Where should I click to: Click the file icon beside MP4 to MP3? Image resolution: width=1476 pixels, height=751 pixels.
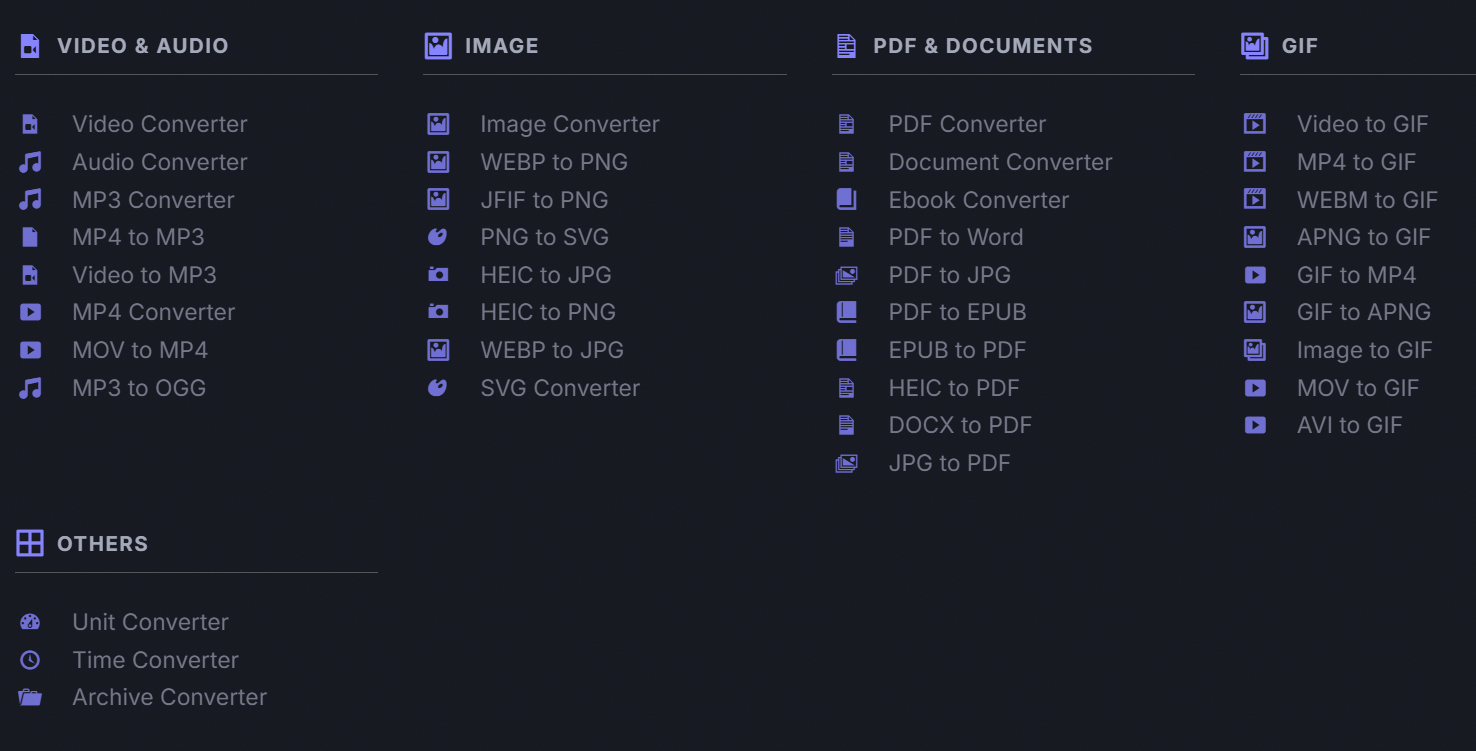tap(30, 237)
